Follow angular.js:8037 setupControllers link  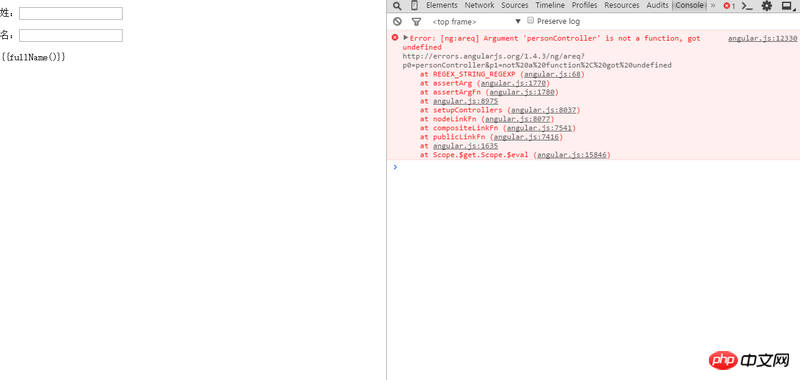click(543, 110)
